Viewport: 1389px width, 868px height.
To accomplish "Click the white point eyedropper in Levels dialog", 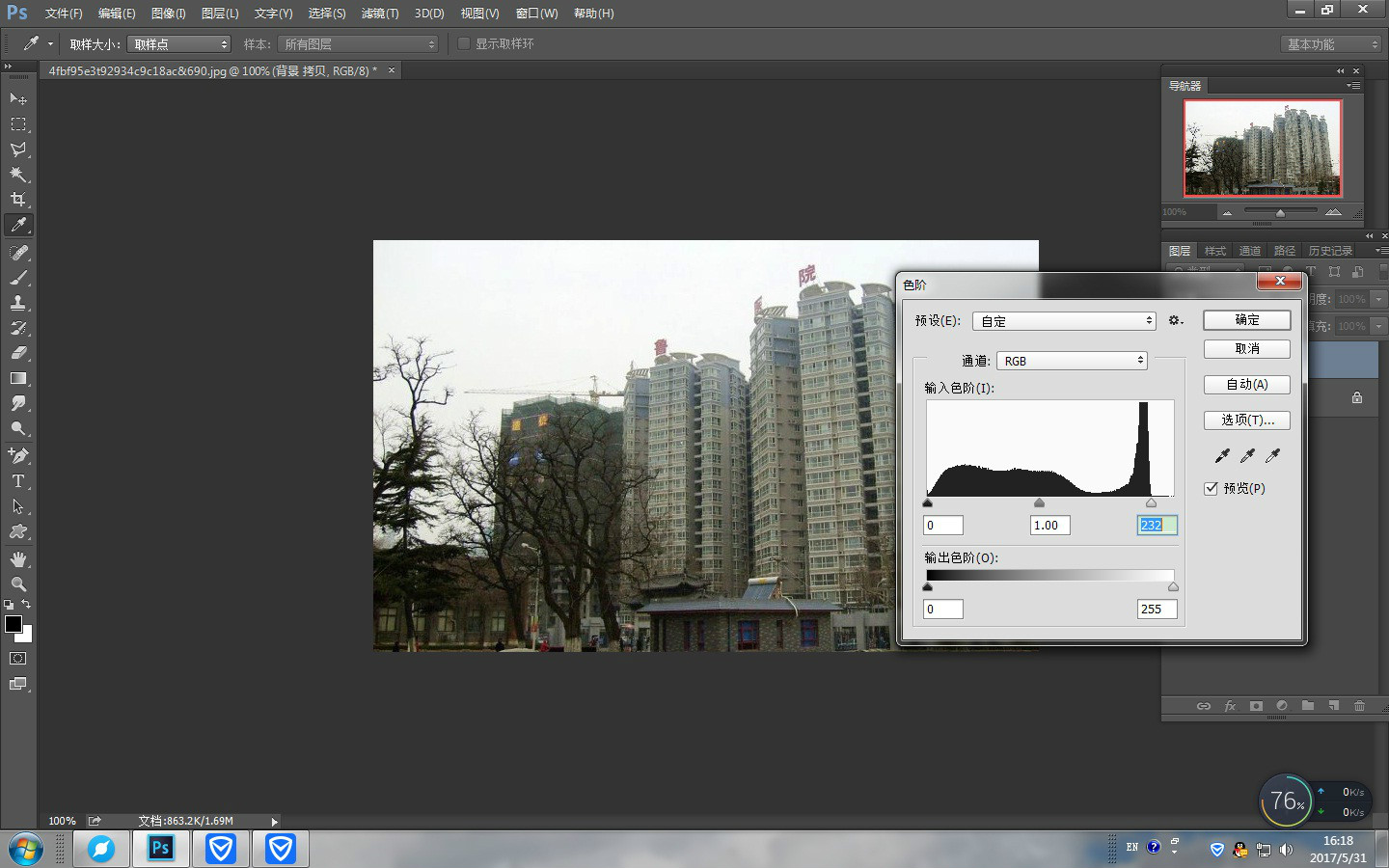I will [x=1272, y=455].
